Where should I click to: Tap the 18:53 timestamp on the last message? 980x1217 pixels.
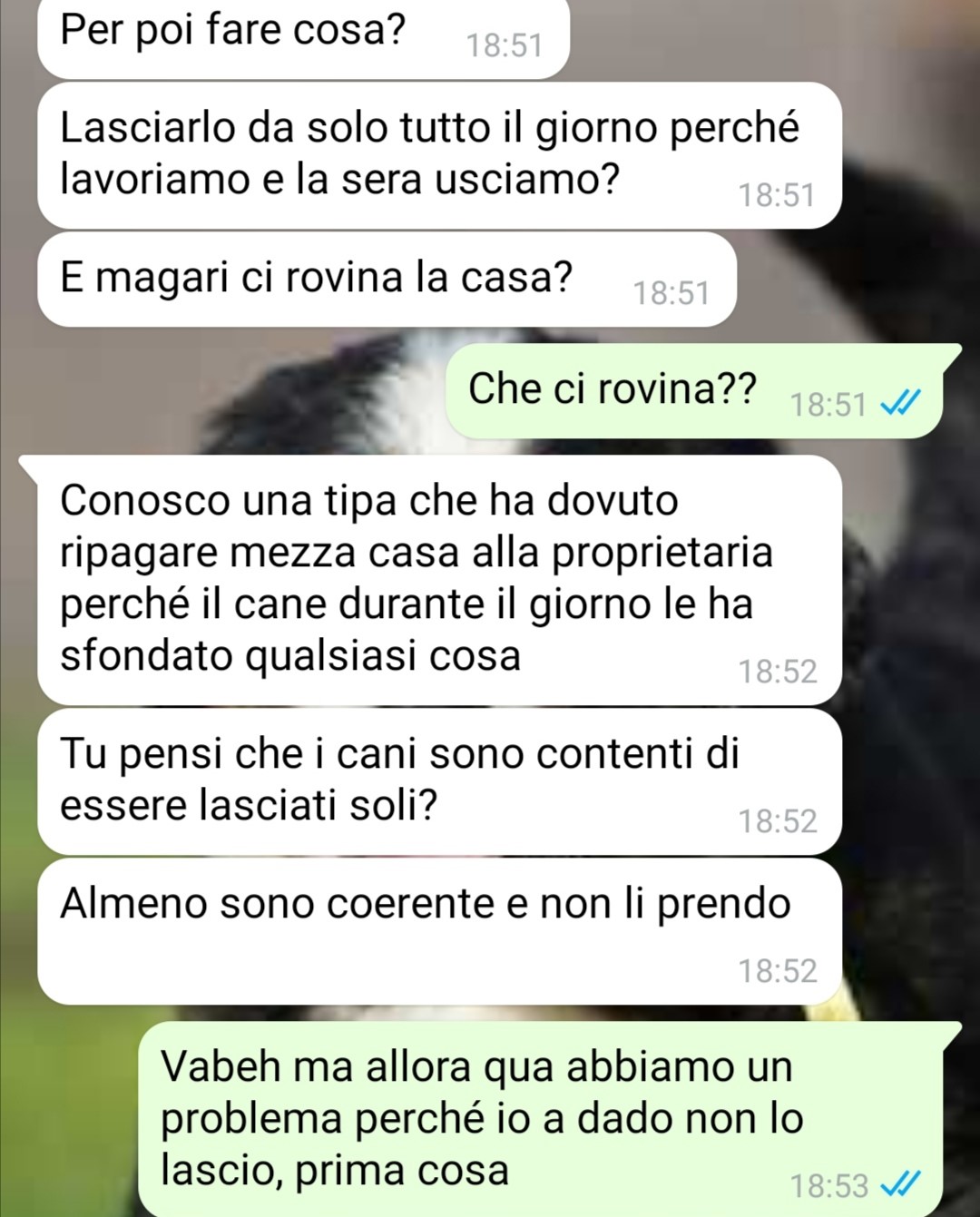click(829, 1186)
